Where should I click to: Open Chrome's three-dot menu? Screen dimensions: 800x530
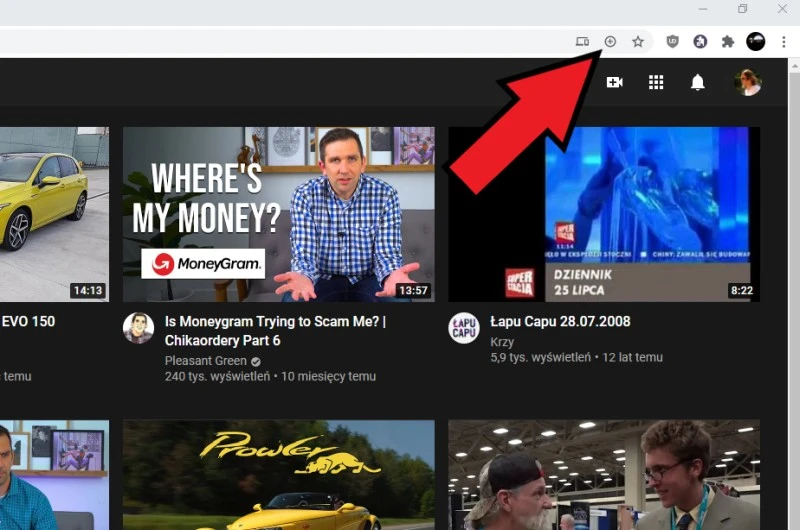pyautogui.click(x=784, y=41)
